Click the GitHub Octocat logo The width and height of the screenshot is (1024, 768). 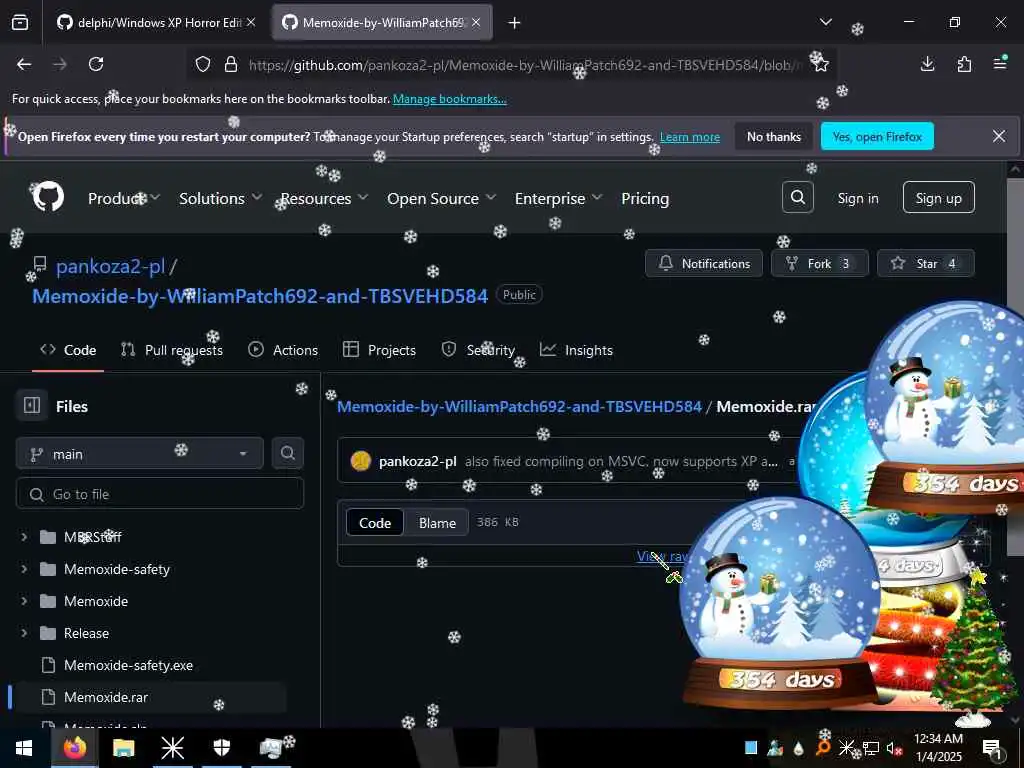(48, 197)
